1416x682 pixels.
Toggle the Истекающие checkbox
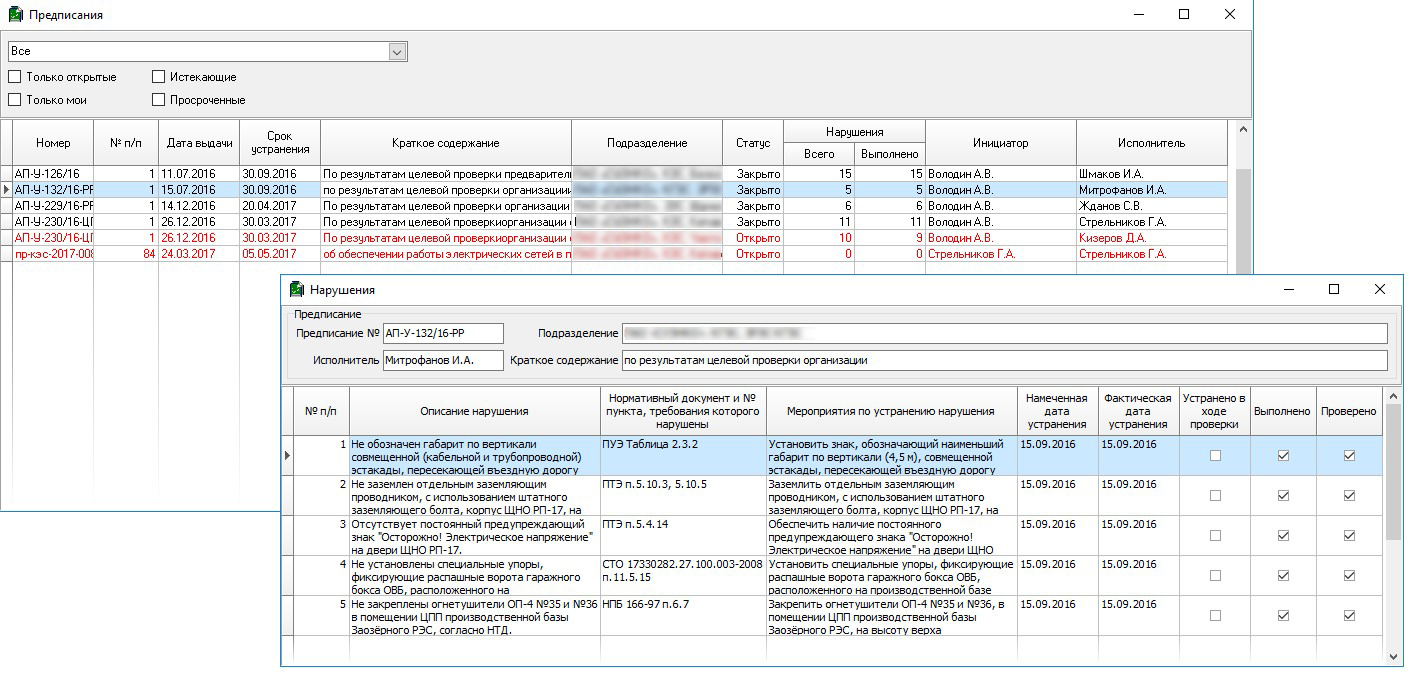(x=159, y=77)
